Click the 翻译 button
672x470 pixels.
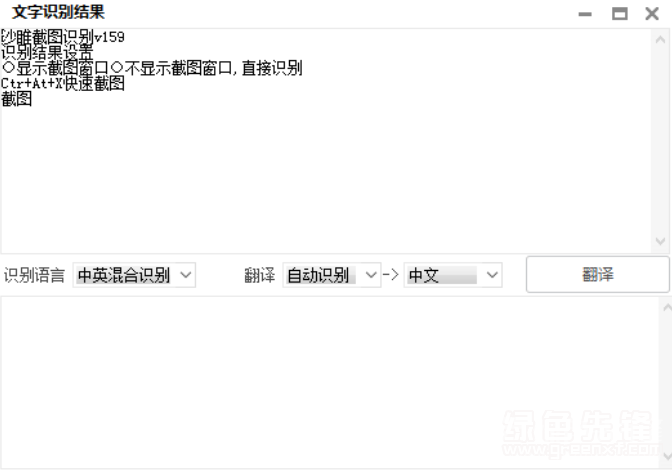(x=597, y=275)
